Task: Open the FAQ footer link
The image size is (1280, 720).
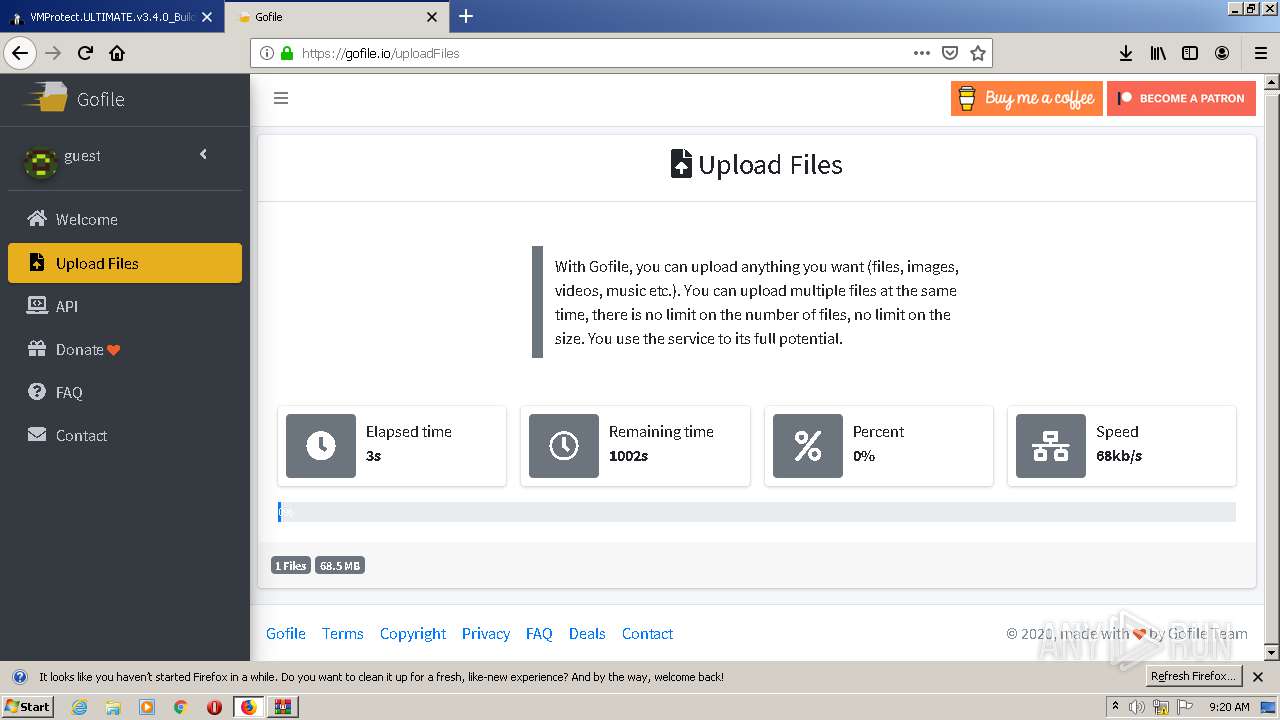Action: click(x=539, y=633)
